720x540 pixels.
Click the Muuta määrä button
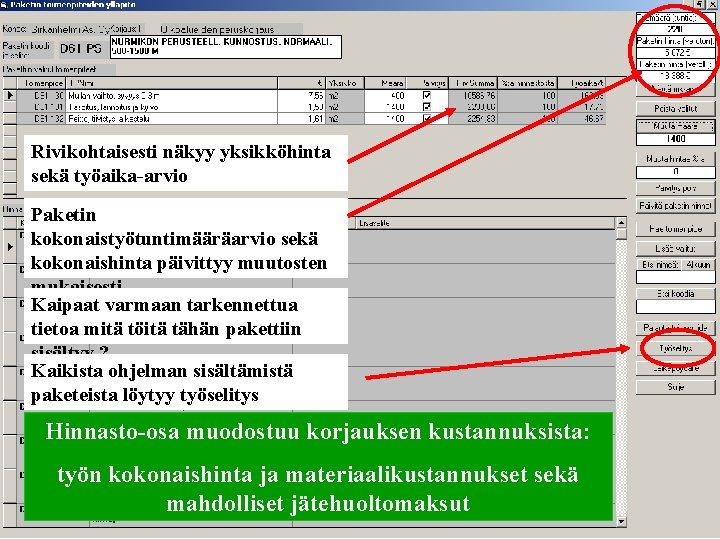[675, 126]
